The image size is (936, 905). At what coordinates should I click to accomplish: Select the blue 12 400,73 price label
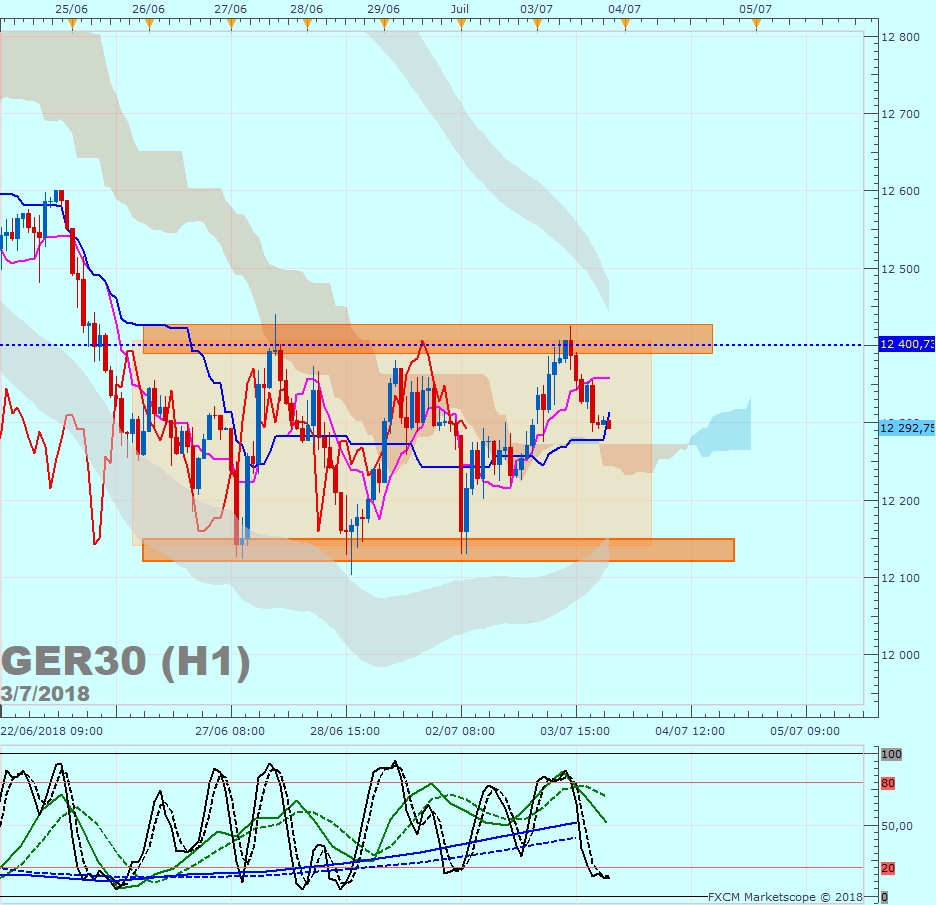(x=907, y=344)
